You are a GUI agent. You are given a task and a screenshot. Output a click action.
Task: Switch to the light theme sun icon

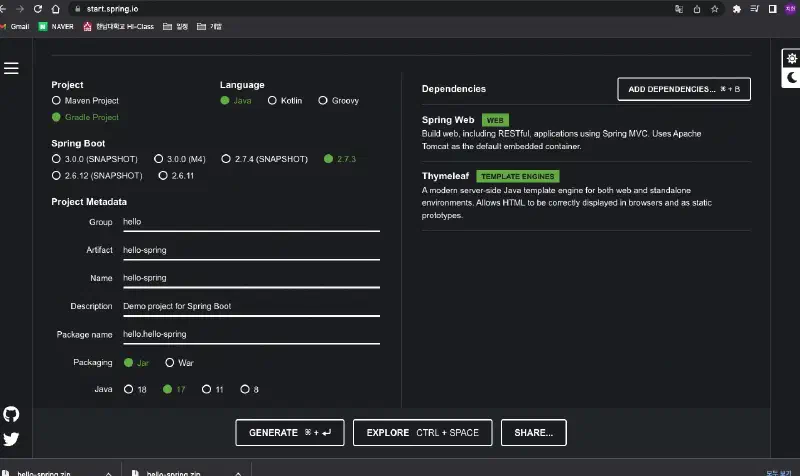point(791,59)
